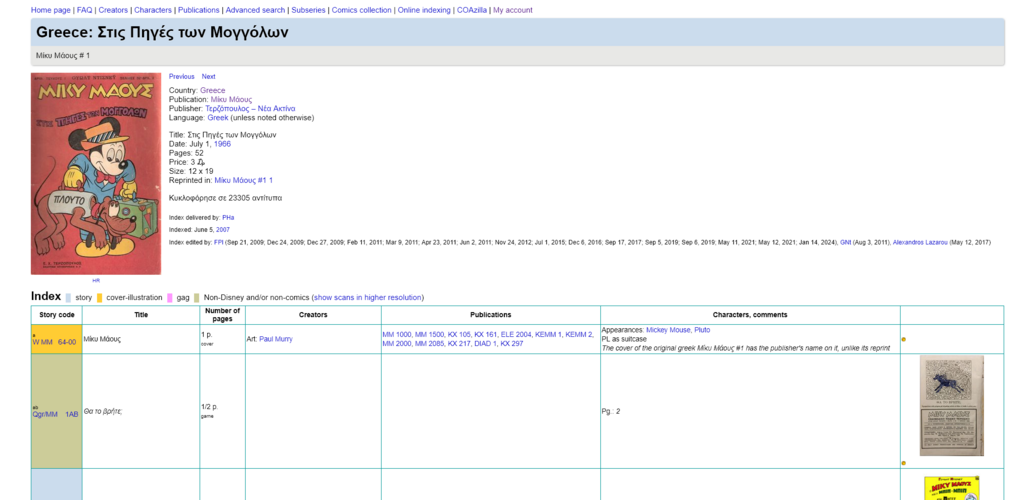Open COAzilla from the top navigation
The height and width of the screenshot is (500, 1035).
471,10
